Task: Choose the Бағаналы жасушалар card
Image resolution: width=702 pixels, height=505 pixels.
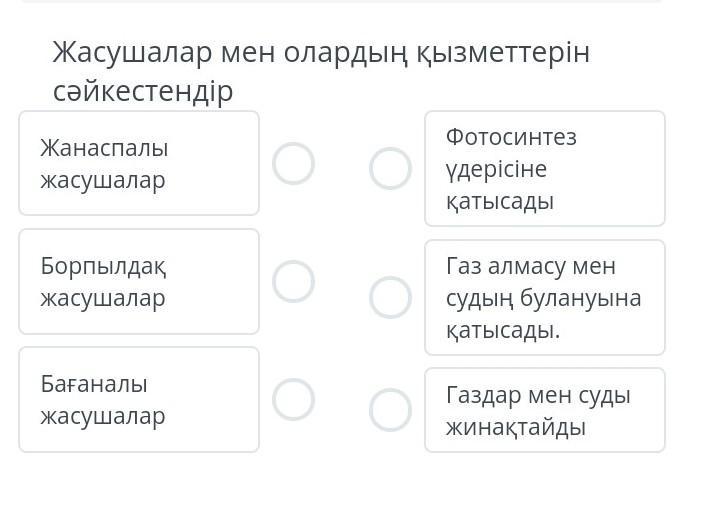Action: [x=139, y=399]
